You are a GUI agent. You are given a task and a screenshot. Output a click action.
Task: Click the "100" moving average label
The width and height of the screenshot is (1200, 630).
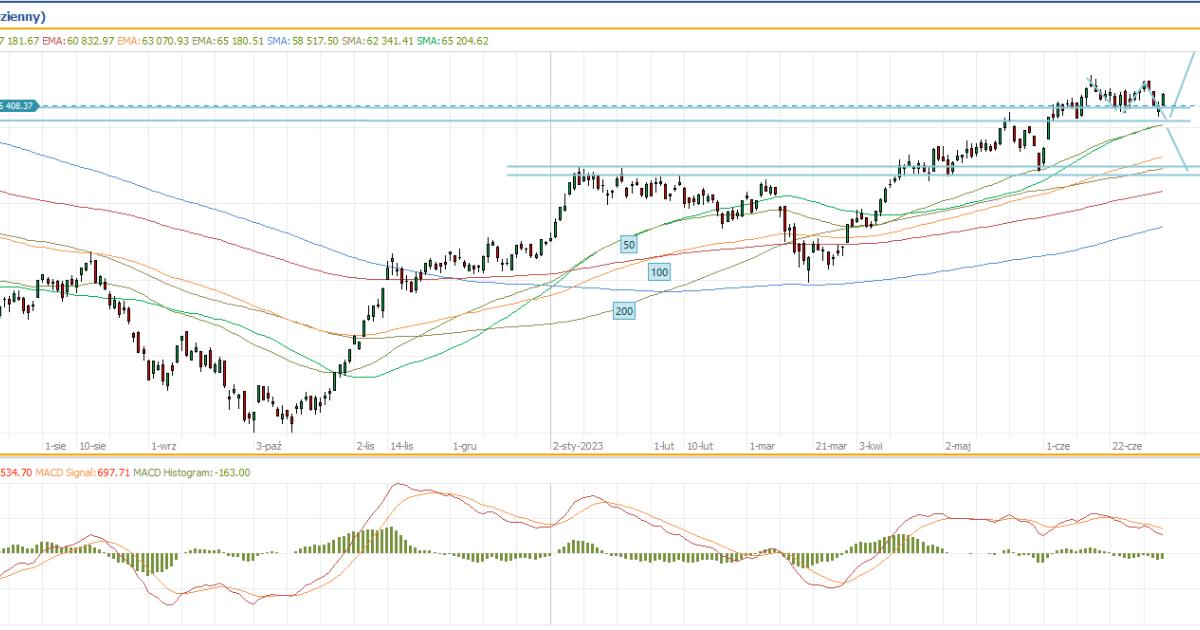coord(659,272)
